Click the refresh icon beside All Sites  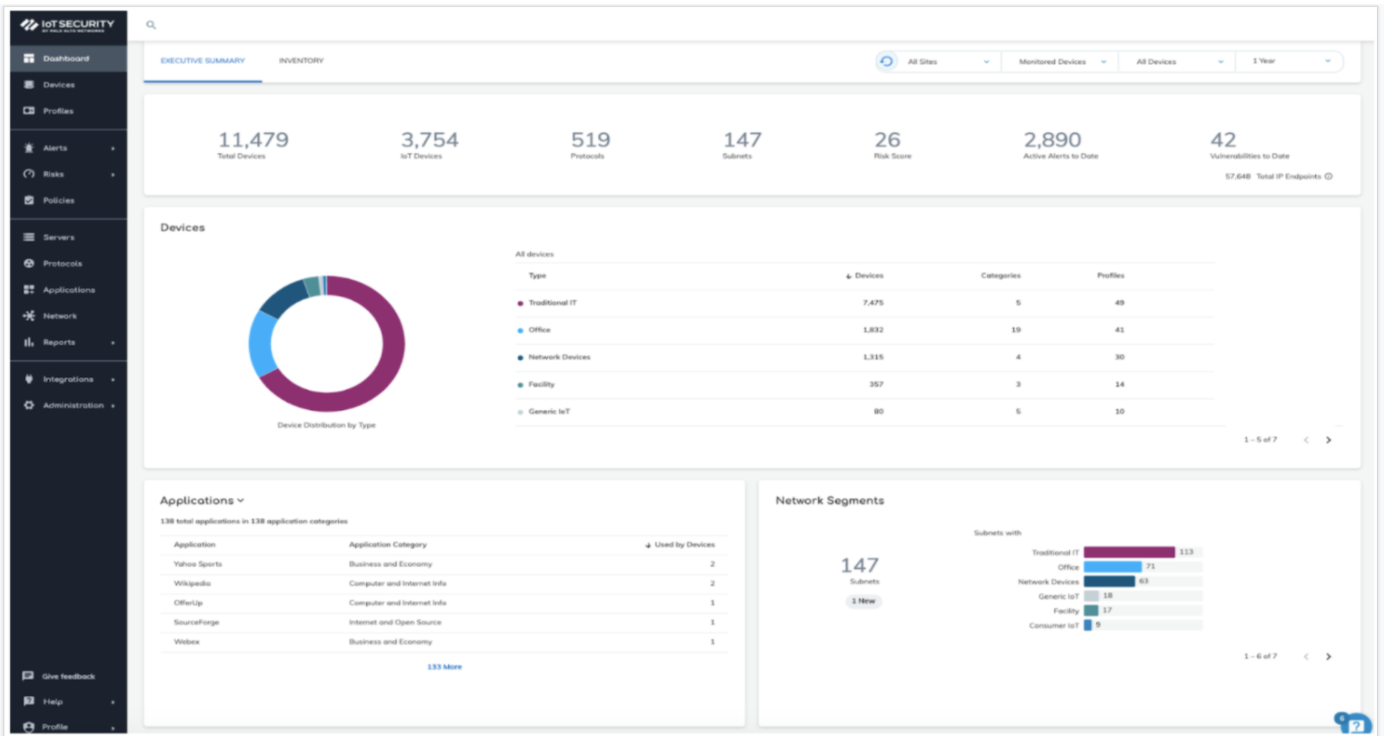[886, 61]
